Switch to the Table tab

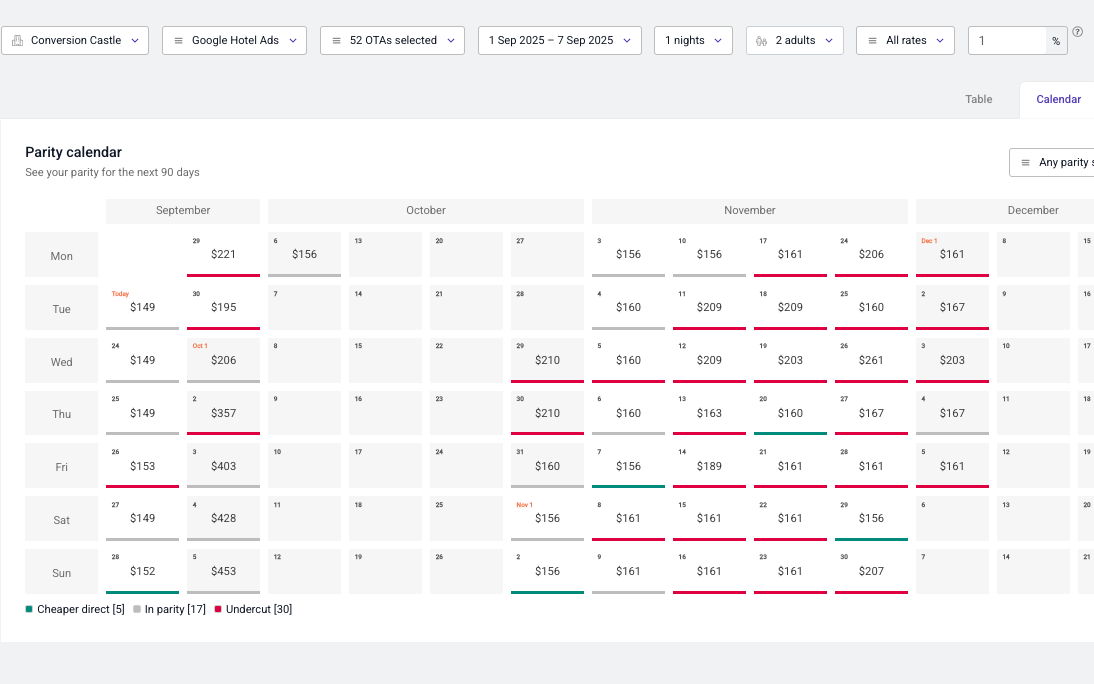coord(978,99)
